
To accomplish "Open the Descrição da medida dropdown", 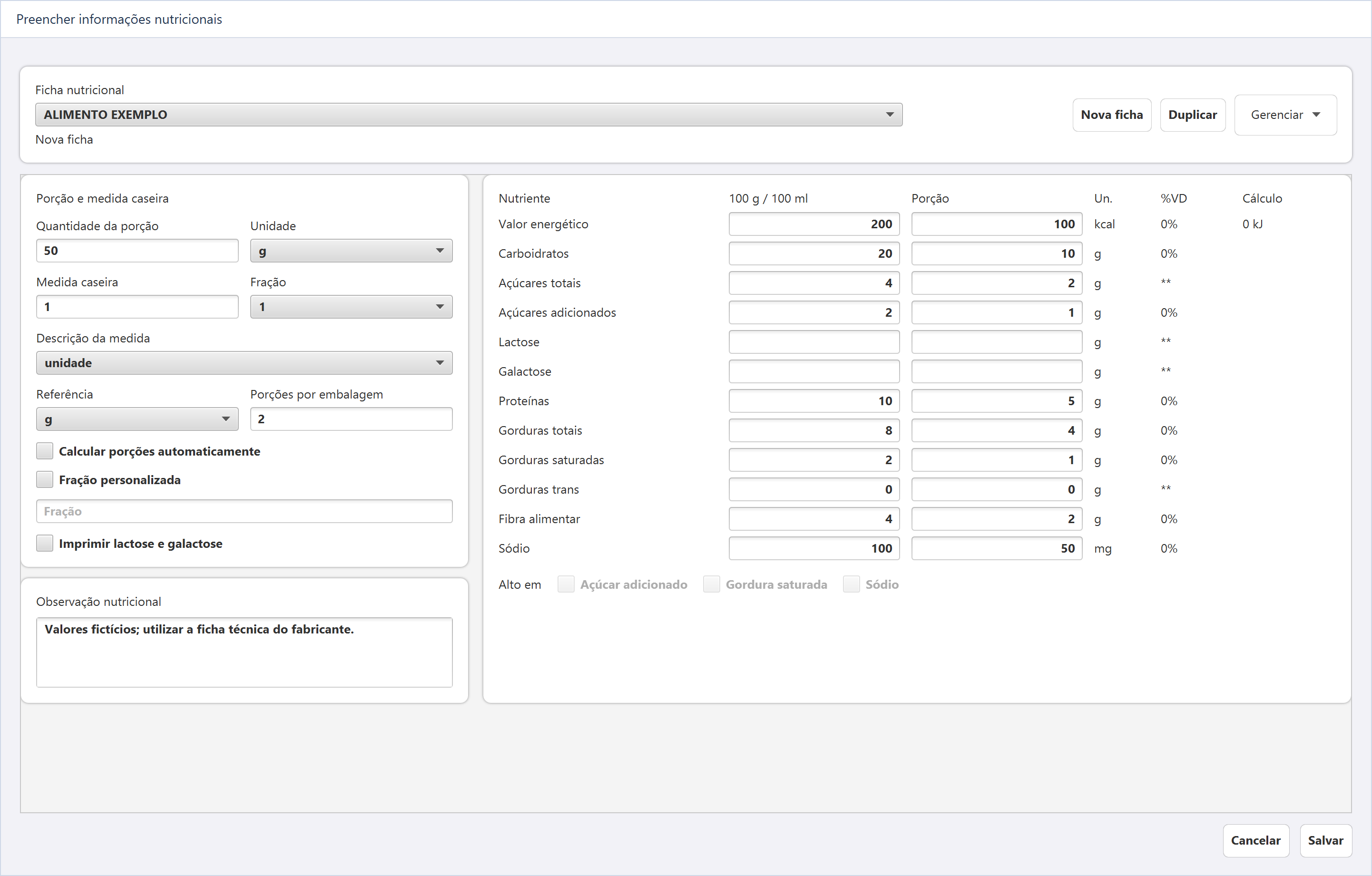I will [x=245, y=363].
